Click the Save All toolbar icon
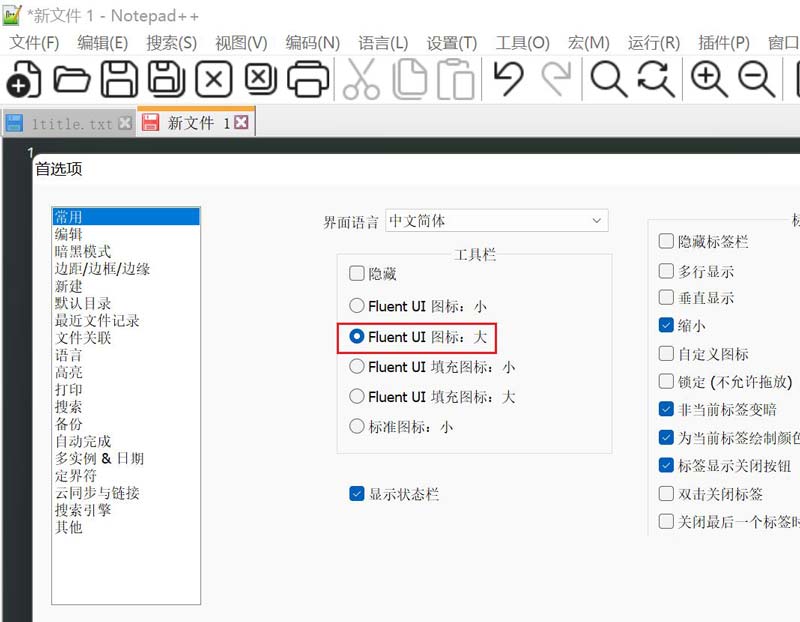 click(167, 79)
